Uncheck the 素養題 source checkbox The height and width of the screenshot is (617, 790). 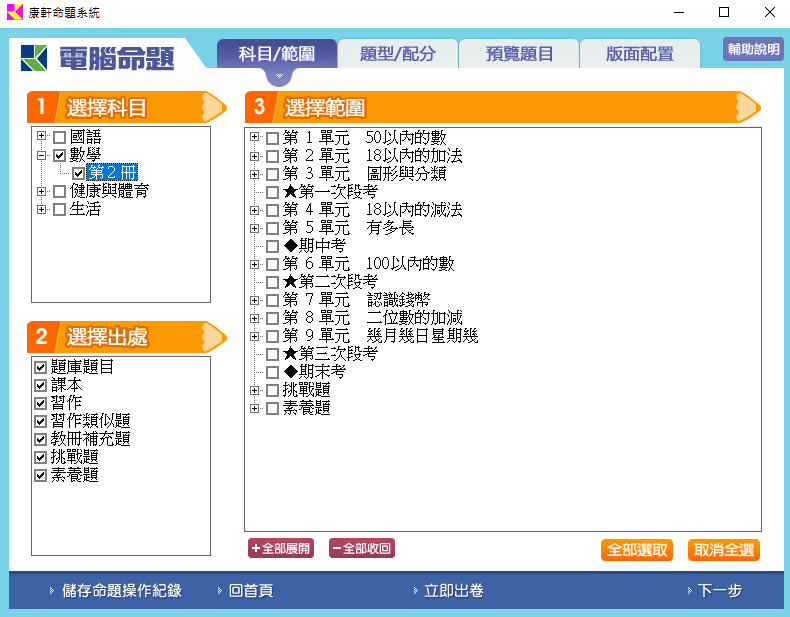[x=41, y=475]
